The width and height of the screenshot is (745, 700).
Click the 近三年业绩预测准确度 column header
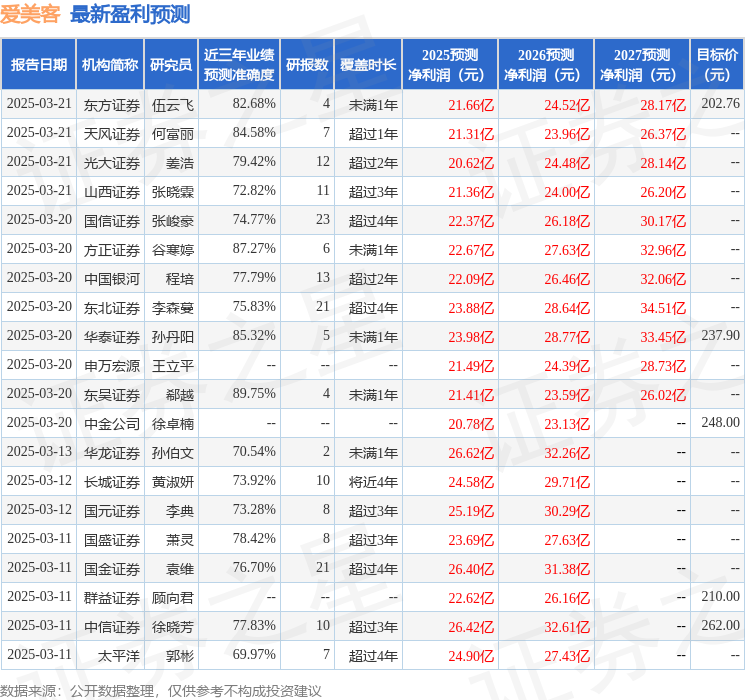pos(239,65)
